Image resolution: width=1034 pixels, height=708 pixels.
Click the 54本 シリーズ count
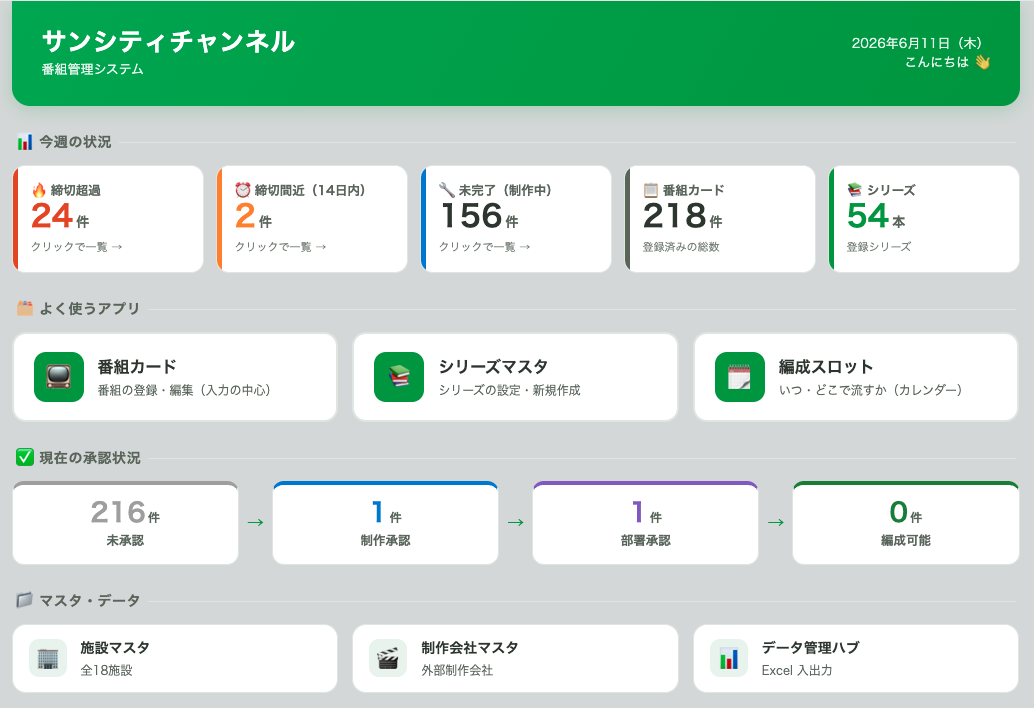tap(875, 216)
